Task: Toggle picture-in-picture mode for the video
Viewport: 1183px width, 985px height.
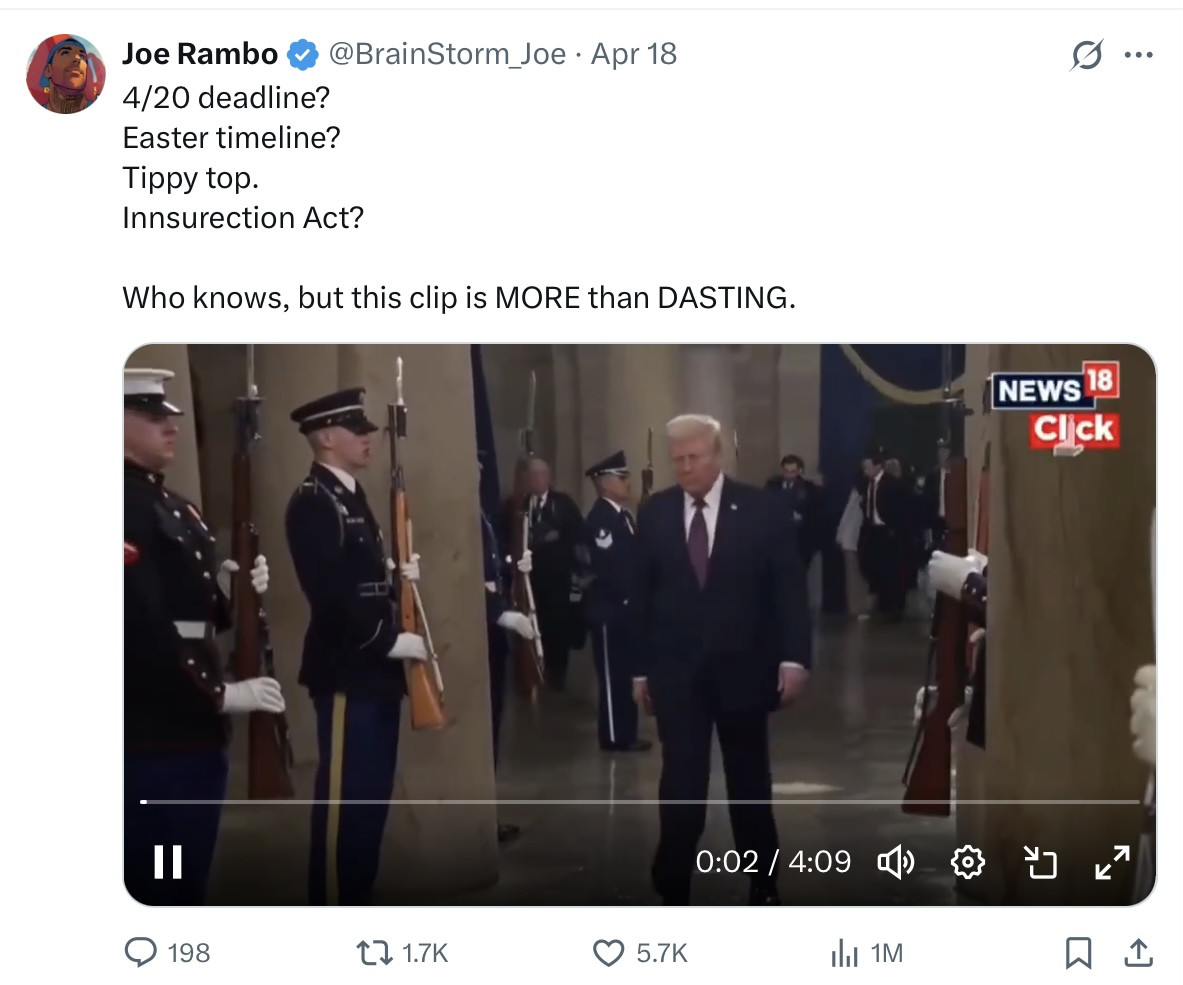Action: (1040, 861)
